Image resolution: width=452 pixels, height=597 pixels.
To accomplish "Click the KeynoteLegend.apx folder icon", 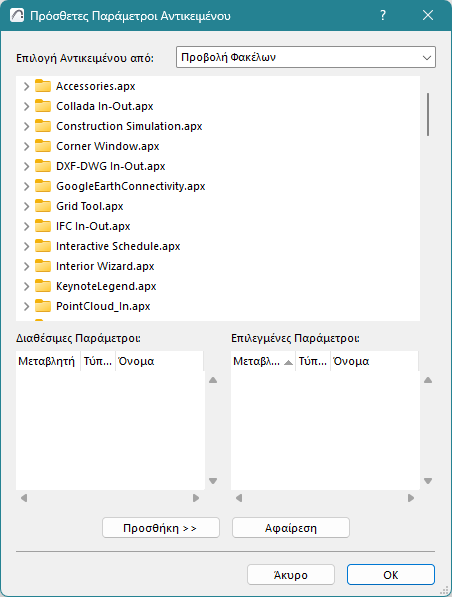I will click(43, 286).
